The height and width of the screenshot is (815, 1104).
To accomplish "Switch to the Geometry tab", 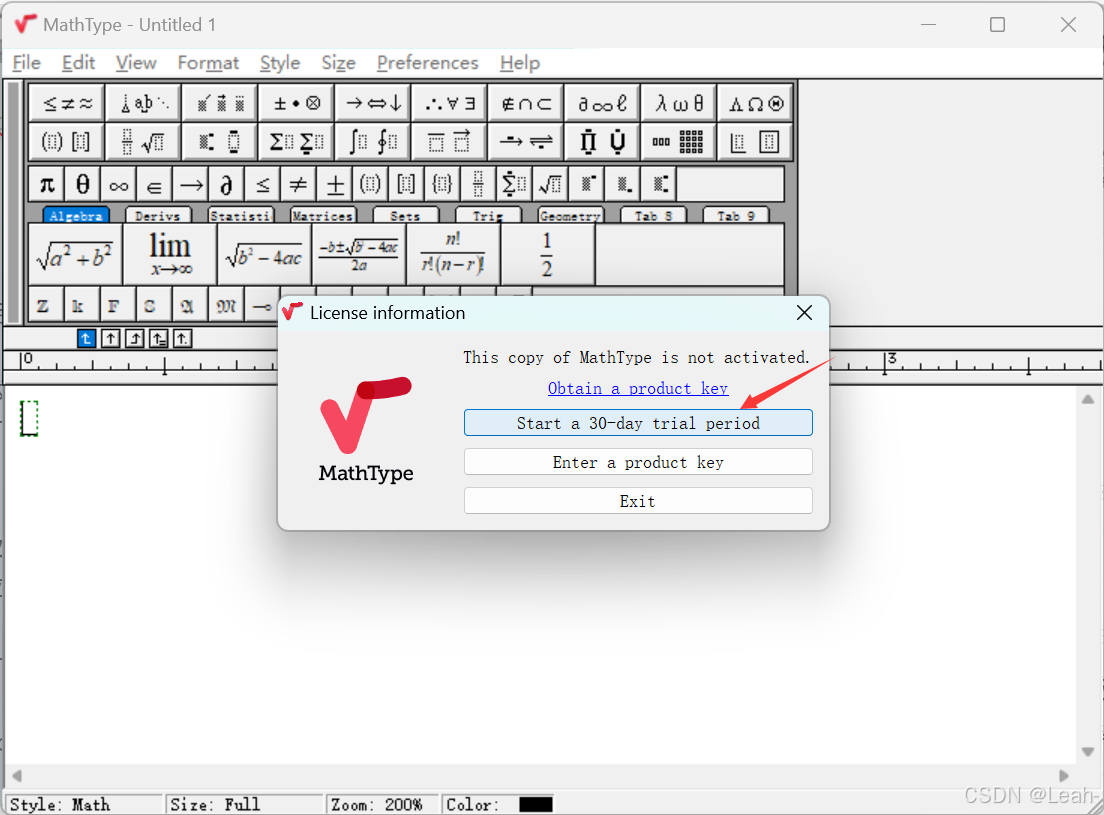I will click(x=570, y=215).
